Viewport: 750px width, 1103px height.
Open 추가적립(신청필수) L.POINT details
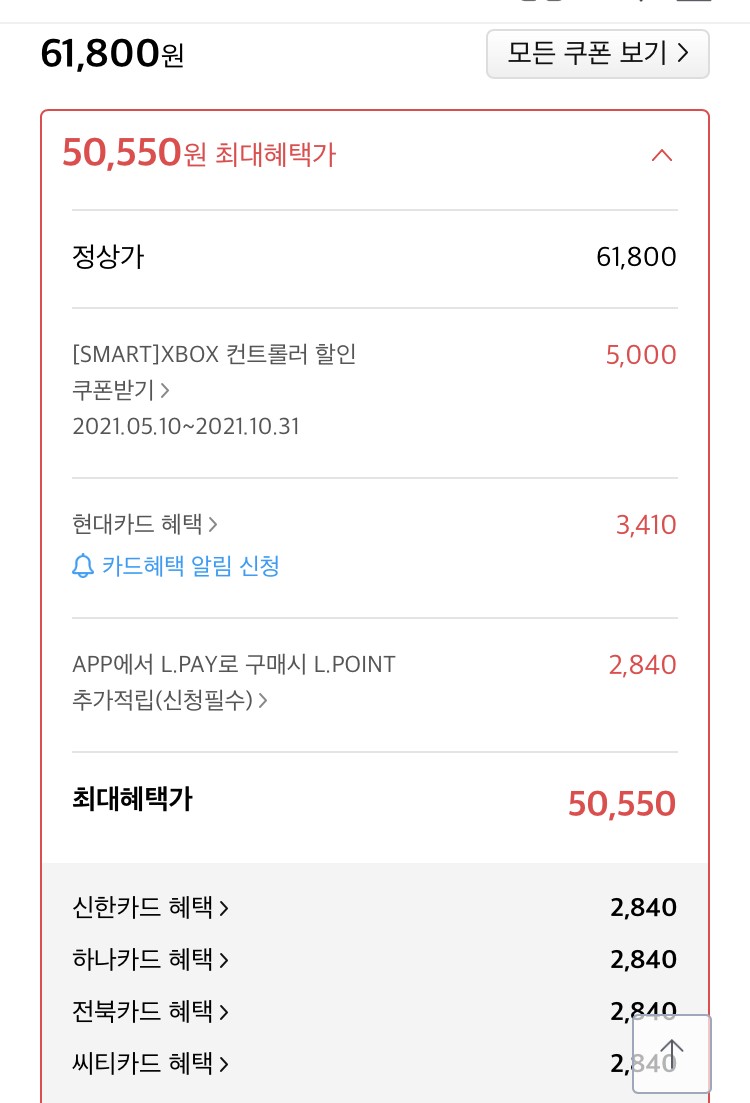[x=170, y=700]
